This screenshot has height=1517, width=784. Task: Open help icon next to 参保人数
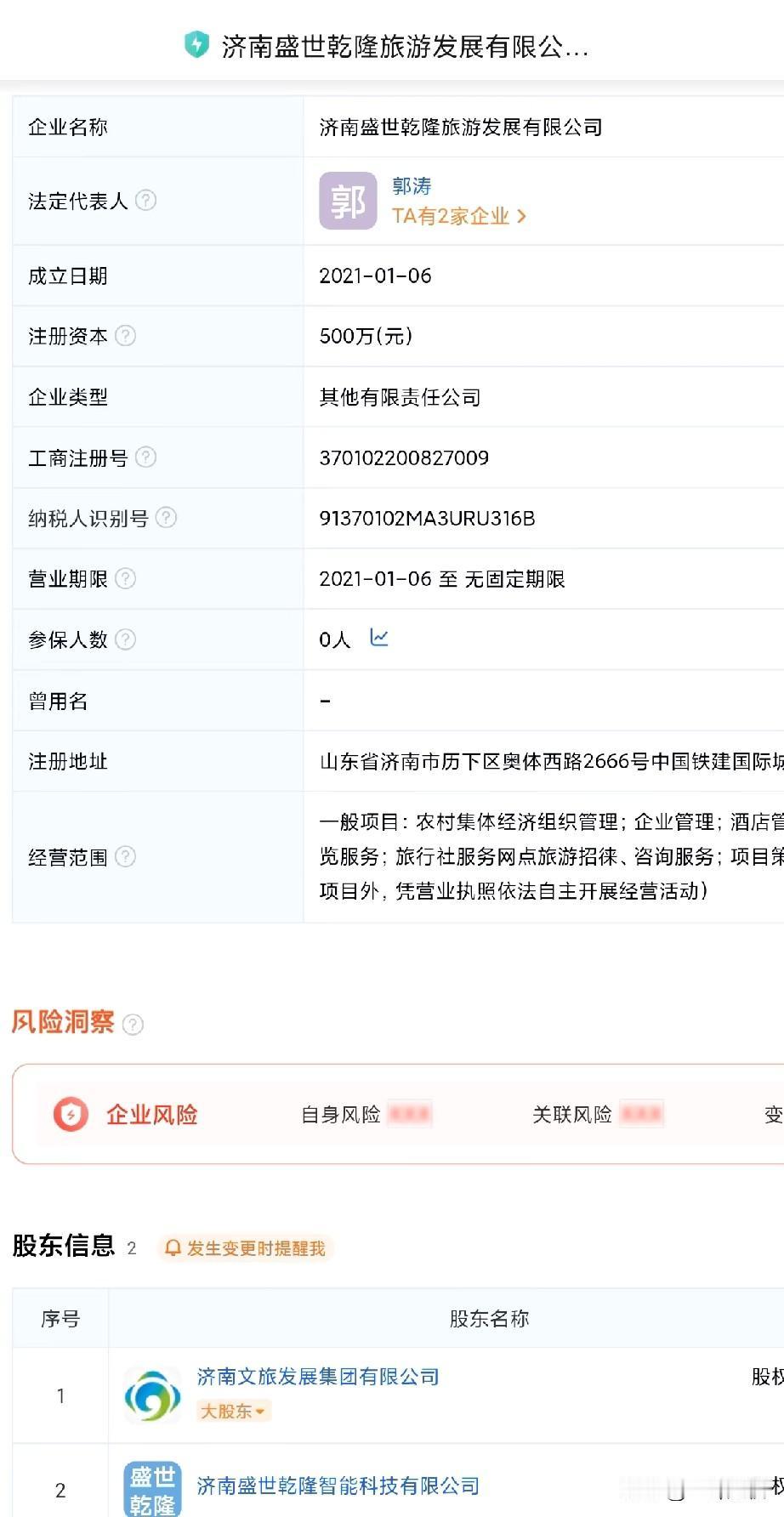pyautogui.click(x=126, y=639)
